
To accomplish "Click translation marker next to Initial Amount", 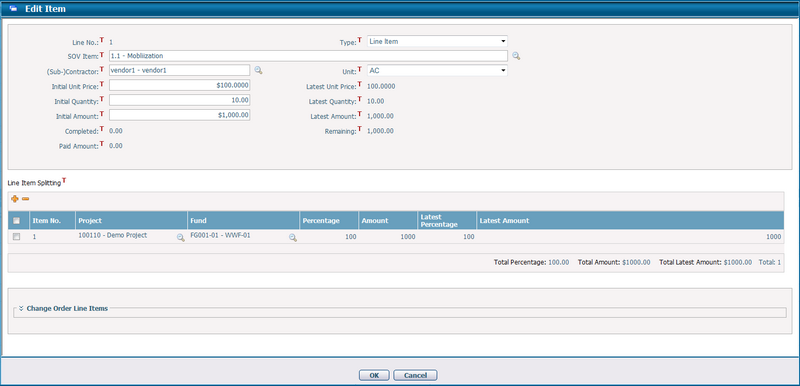I will [x=102, y=113].
